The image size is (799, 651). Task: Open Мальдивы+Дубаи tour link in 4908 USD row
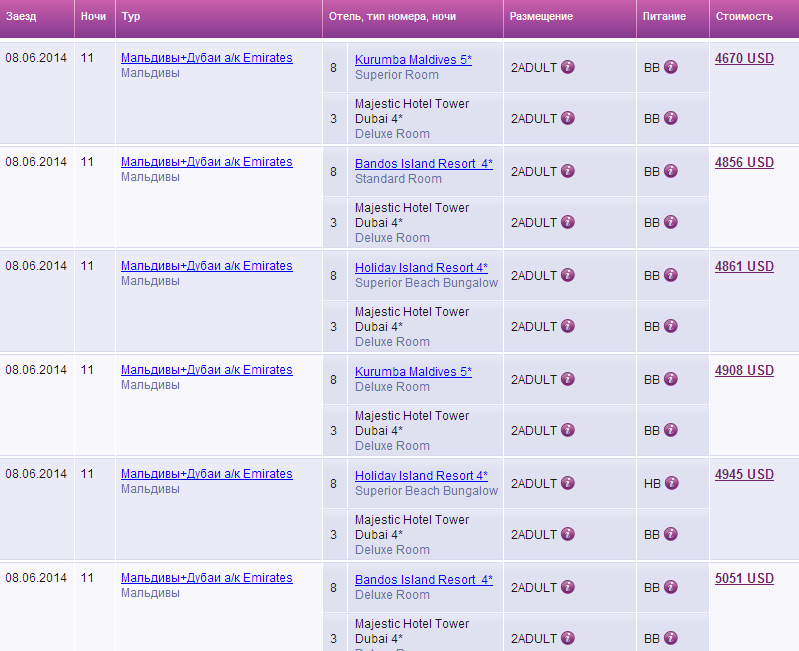[206, 370]
